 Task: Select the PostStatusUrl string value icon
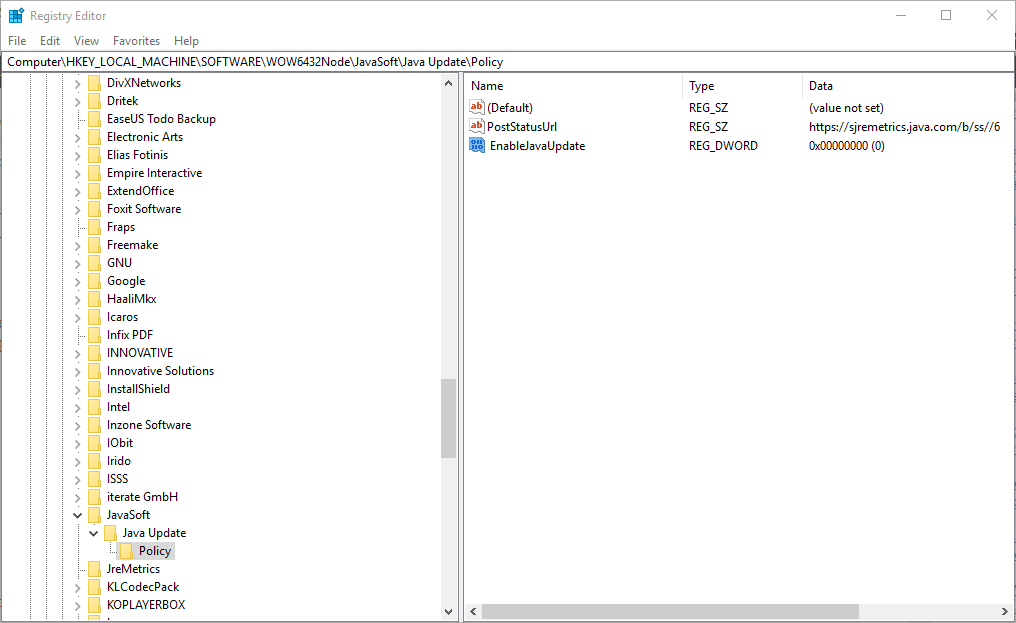(x=477, y=126)
